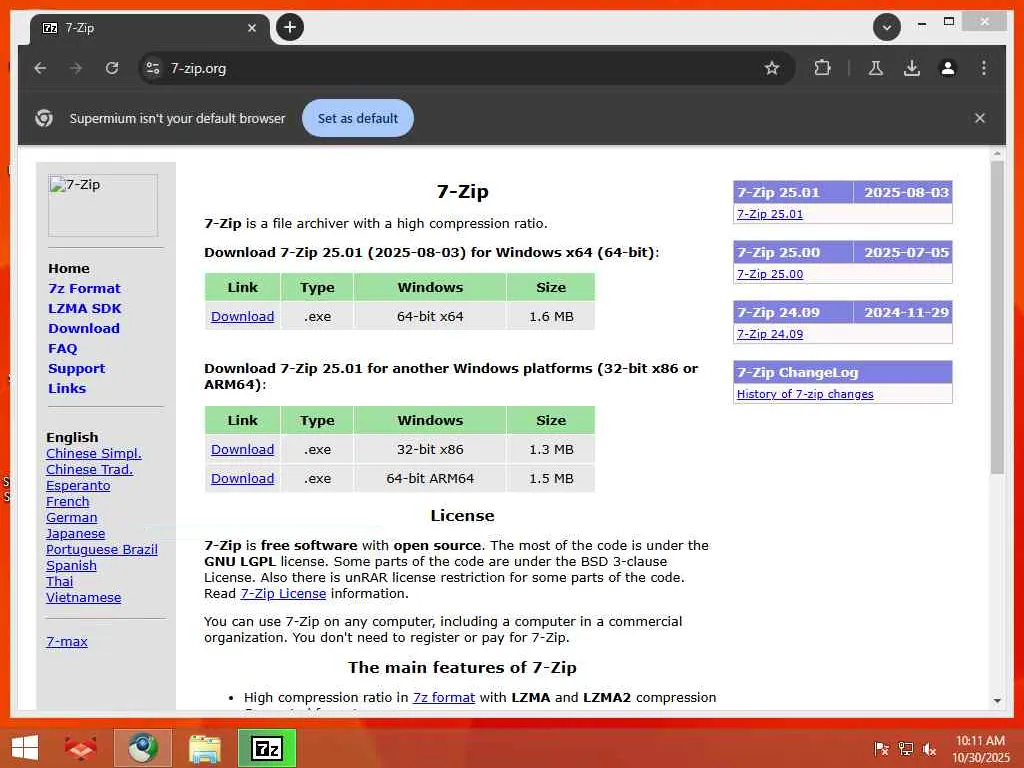The height and width of the screenshot is (768, 1024).
Task: Open the 7z format link
Action: coord(443,697)
